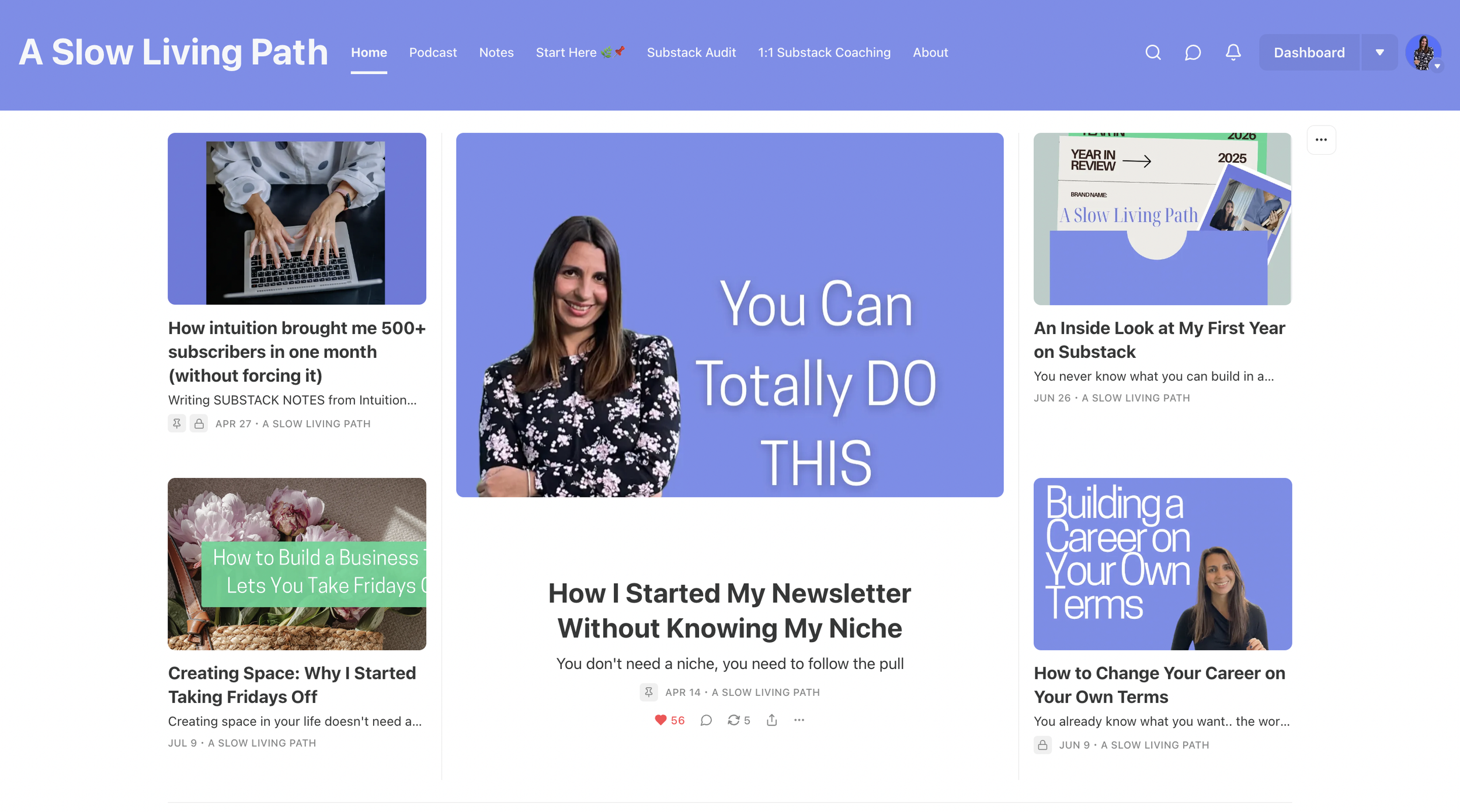This screenshot has width=1460, height=812.
Task: Click the lock icon on the APR 27 post
Action: [x=199, y=423]
